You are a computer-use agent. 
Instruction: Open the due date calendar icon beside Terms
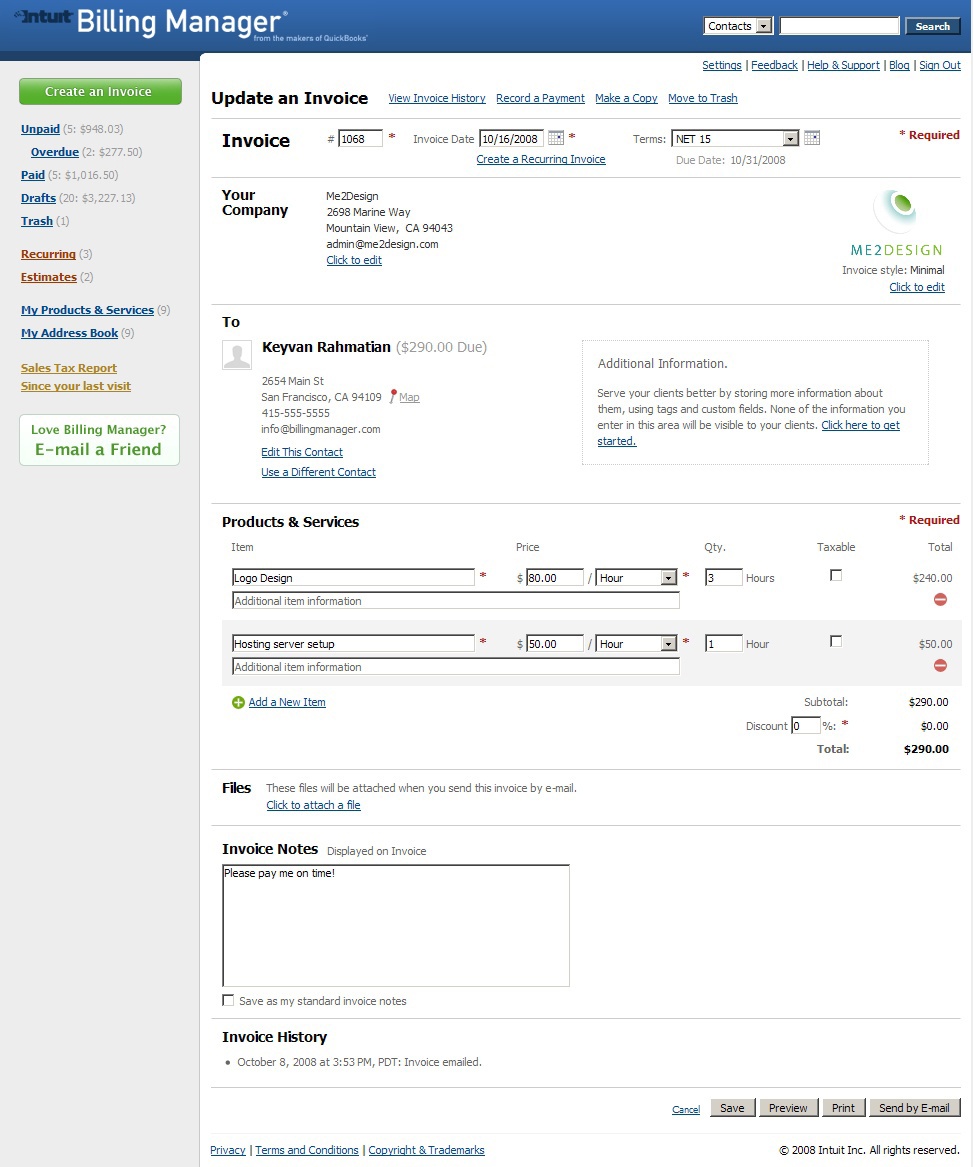(812, 138)
